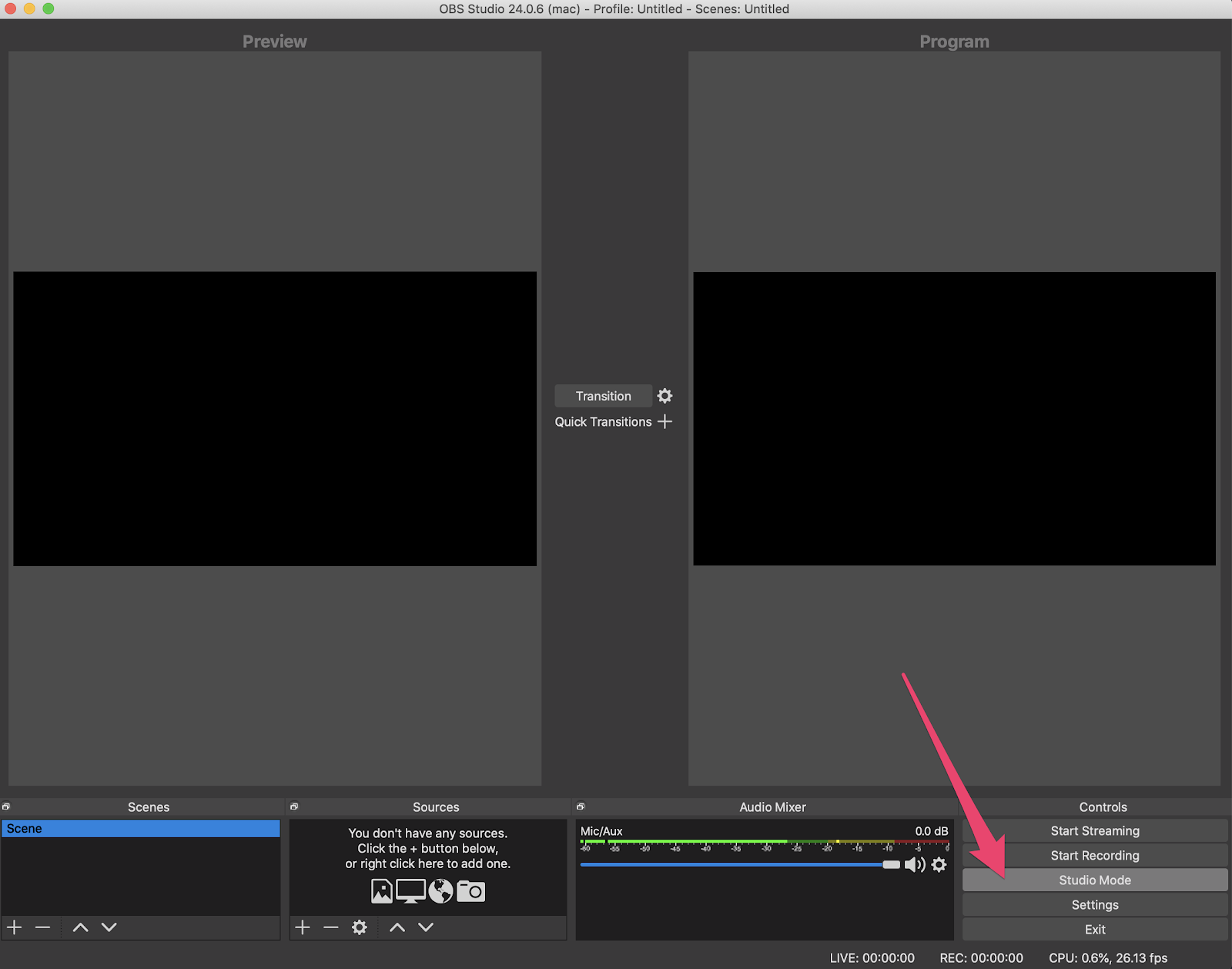1232x969 pixels.
Task: Click the Mic/Aux audio level meter
Action: click(x=765, y=844)
